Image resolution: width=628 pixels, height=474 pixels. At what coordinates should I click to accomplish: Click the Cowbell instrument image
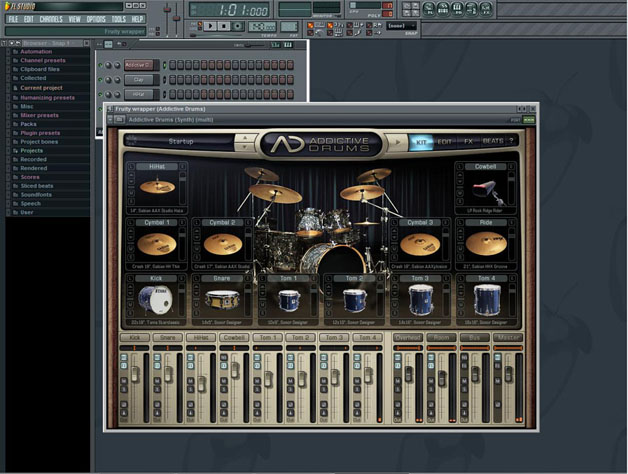click(x=486, y=192)
